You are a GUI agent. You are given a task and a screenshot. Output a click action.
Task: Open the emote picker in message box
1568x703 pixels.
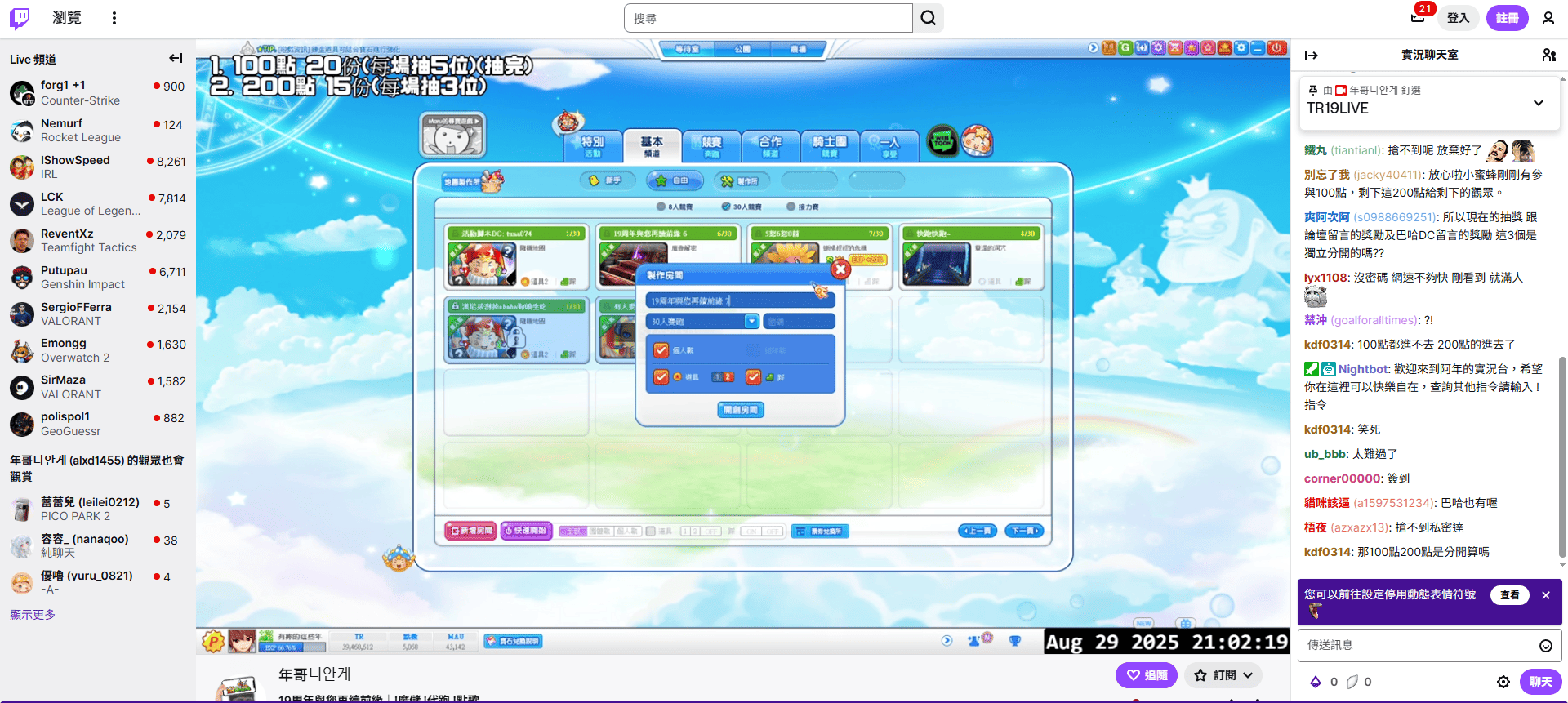pos(1545,646)
